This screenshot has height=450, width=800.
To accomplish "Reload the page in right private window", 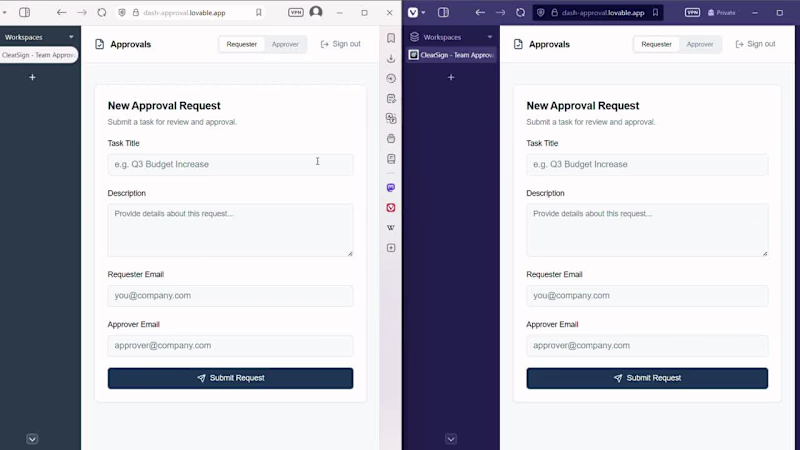I will [x=520, y=12].
